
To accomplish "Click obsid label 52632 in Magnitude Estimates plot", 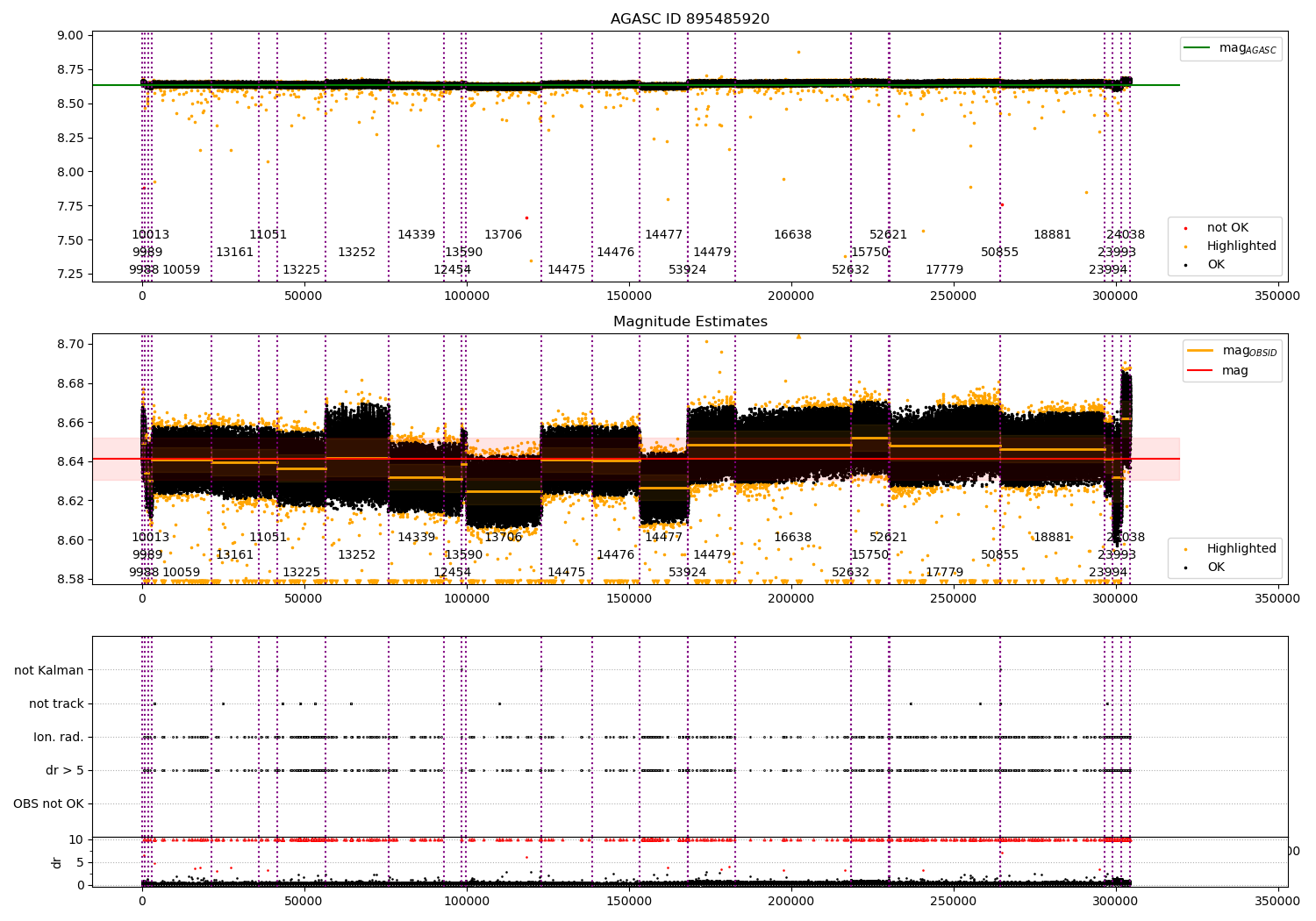I will pos(851,573).
